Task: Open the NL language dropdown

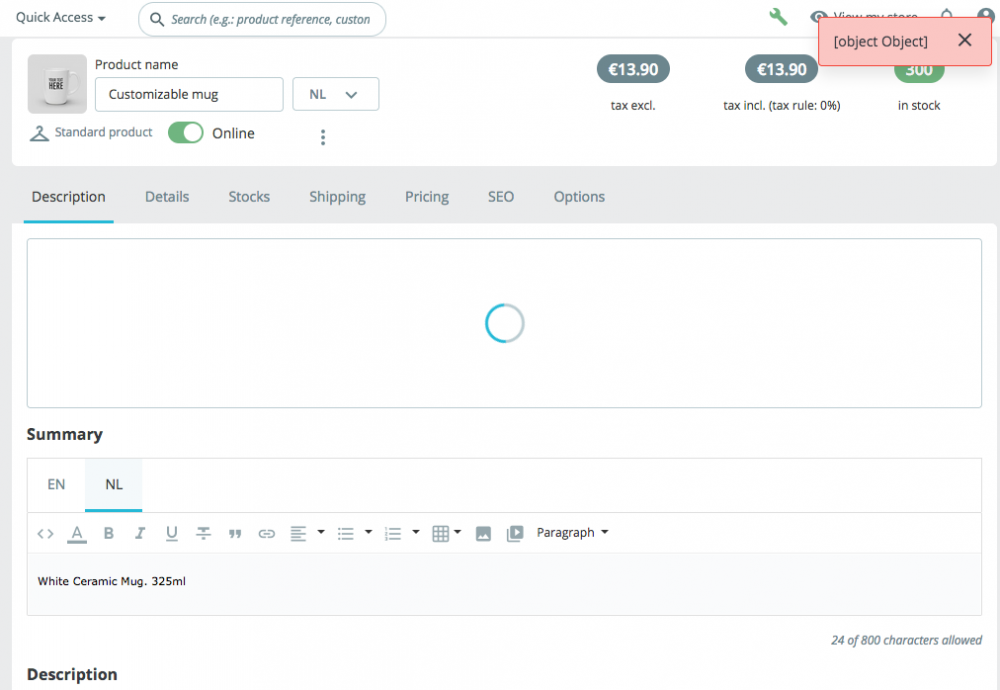Action: click(x=335, y=94)
